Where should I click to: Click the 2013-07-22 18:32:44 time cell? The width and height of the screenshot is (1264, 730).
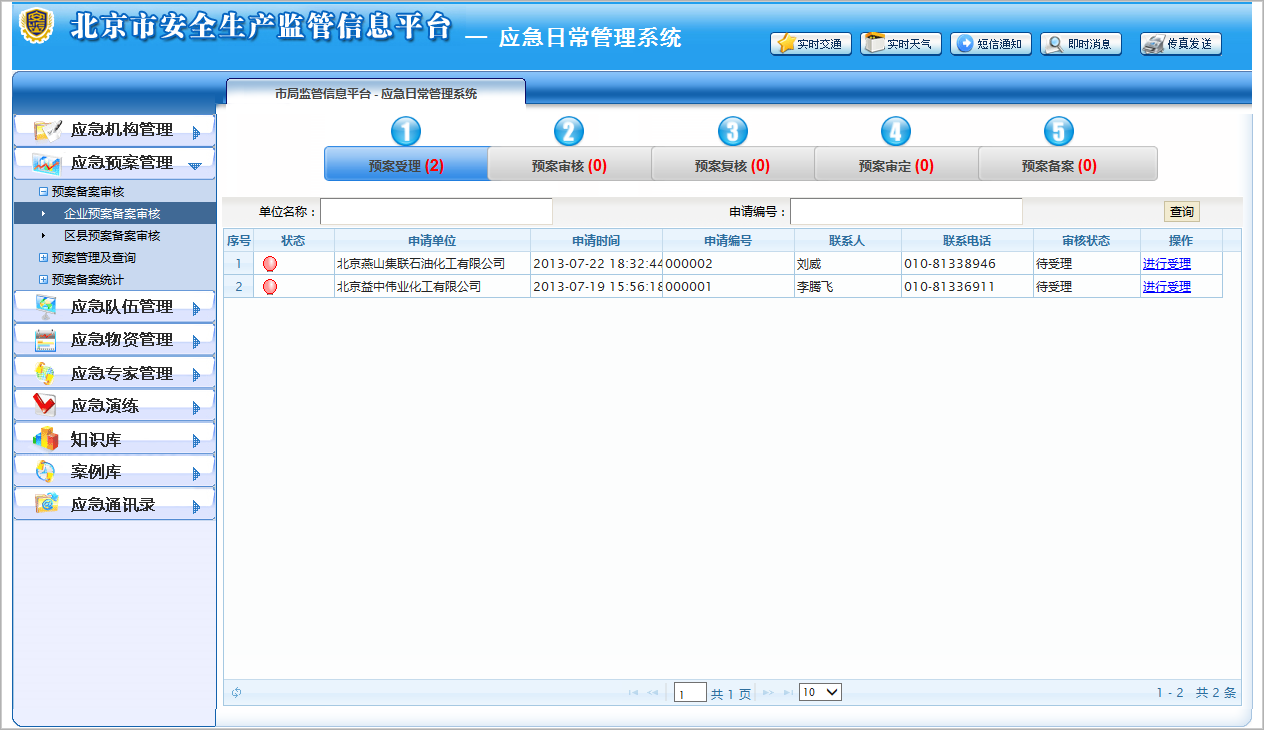596,264
